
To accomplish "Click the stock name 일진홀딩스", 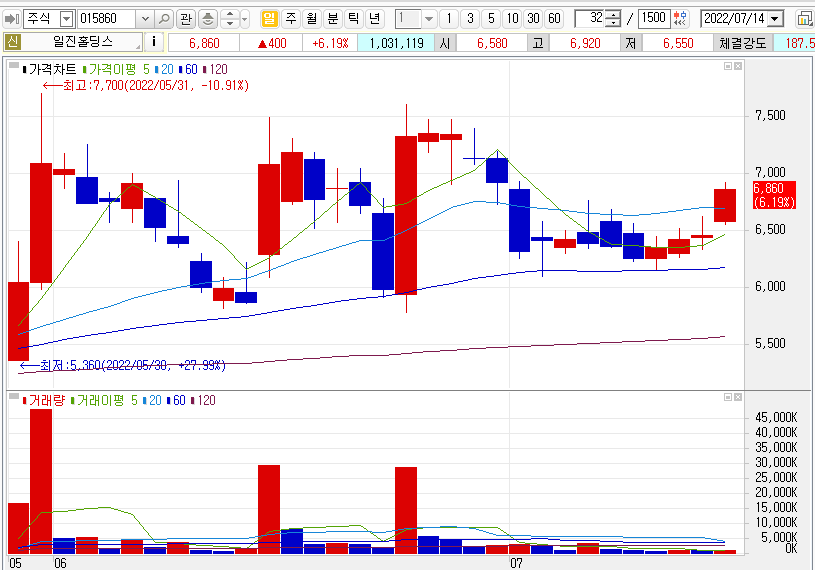I will 83,42.
